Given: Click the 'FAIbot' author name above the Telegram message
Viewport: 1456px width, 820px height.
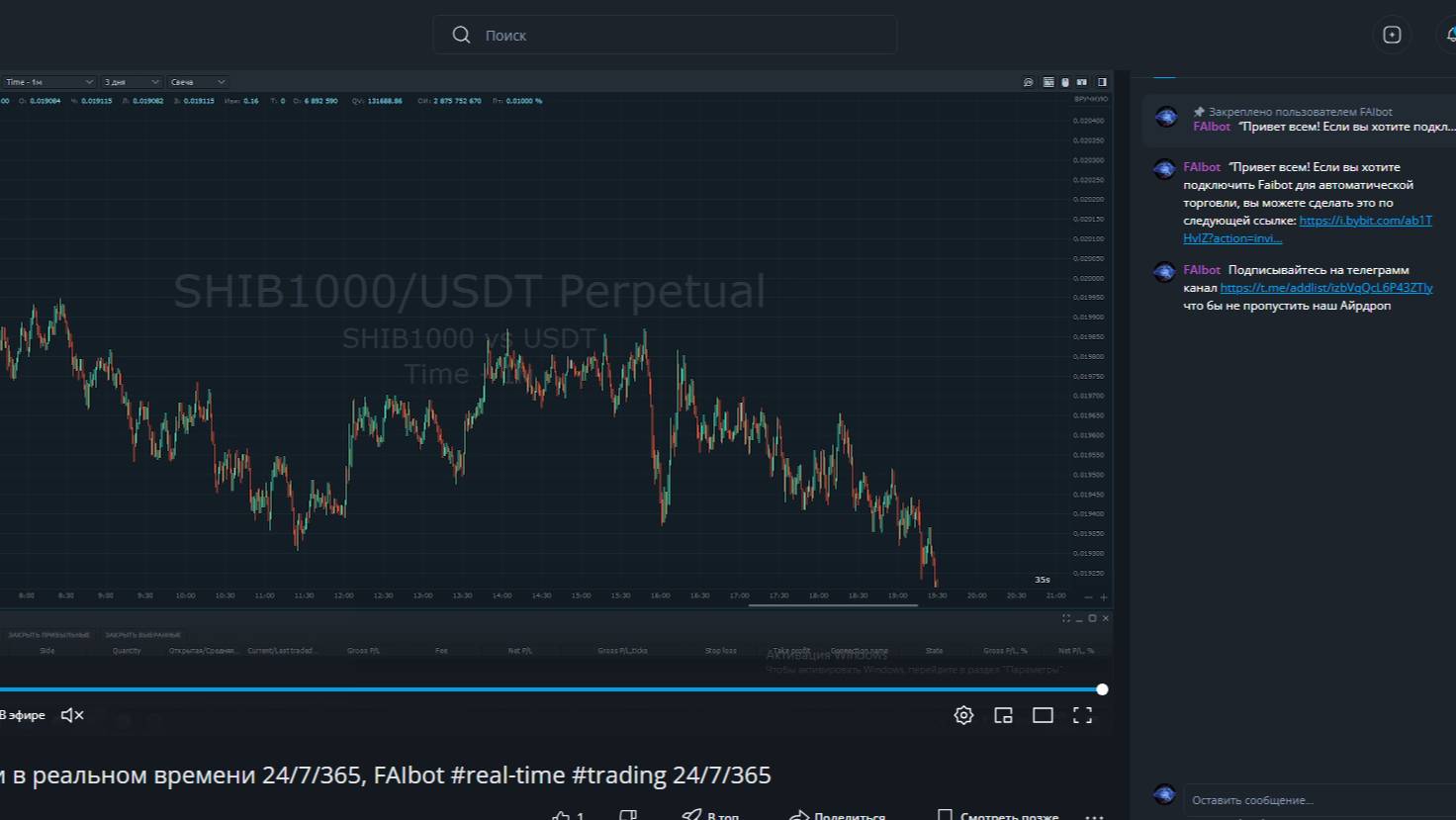Looking at the screenshot, I should [1202, 270].
